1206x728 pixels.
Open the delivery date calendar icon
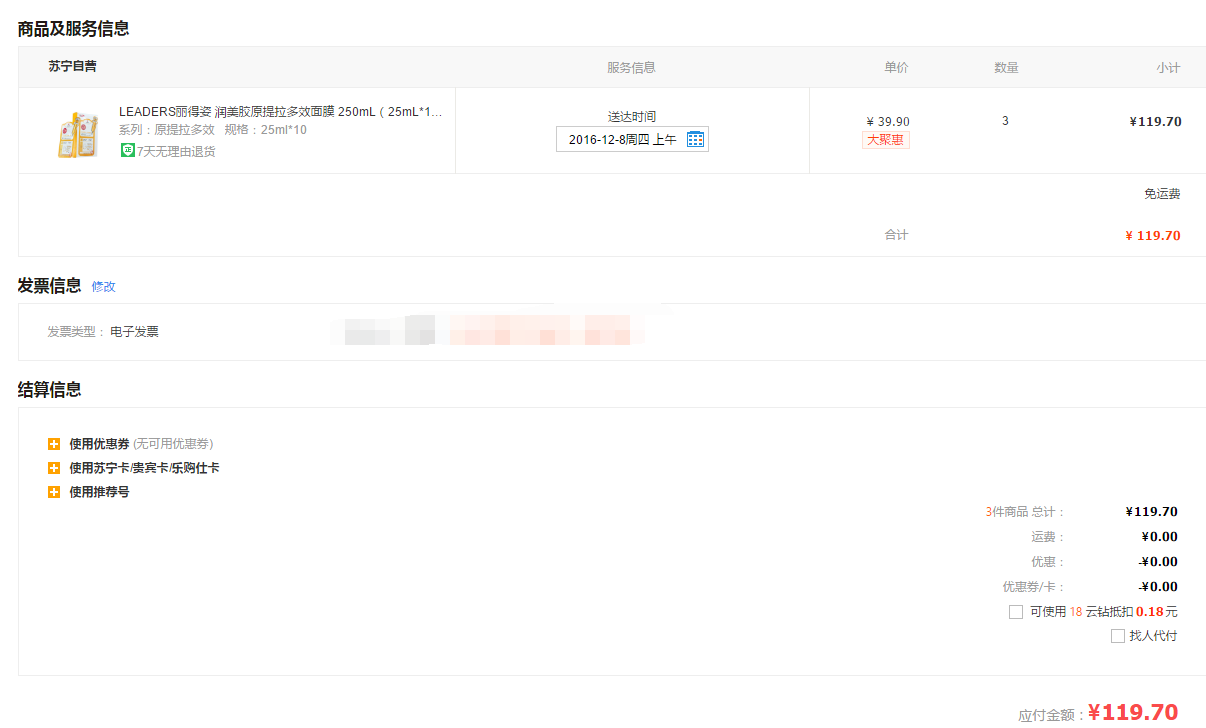pos(696,139)
